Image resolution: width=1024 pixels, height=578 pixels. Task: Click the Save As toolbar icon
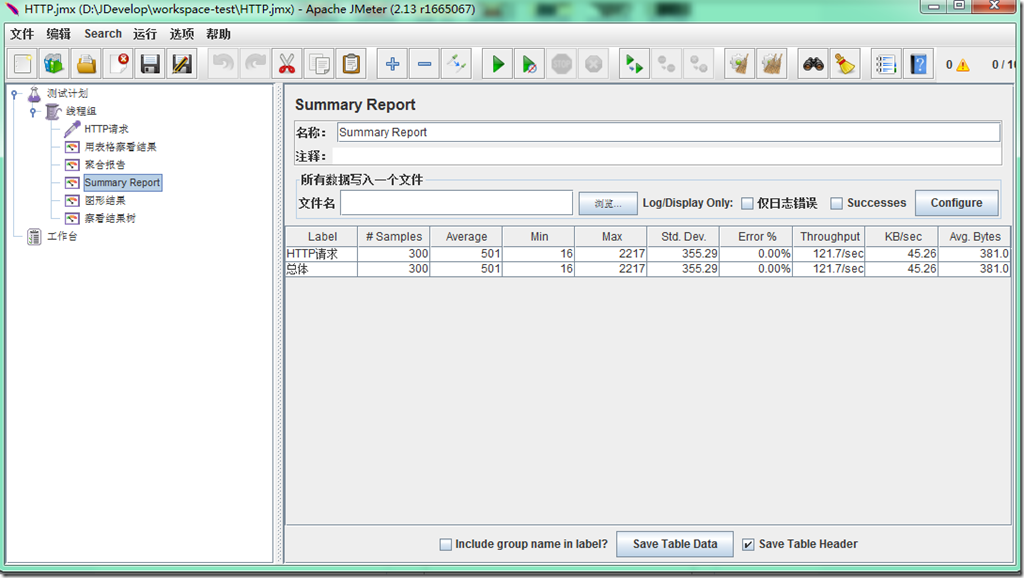pos(182,64)
